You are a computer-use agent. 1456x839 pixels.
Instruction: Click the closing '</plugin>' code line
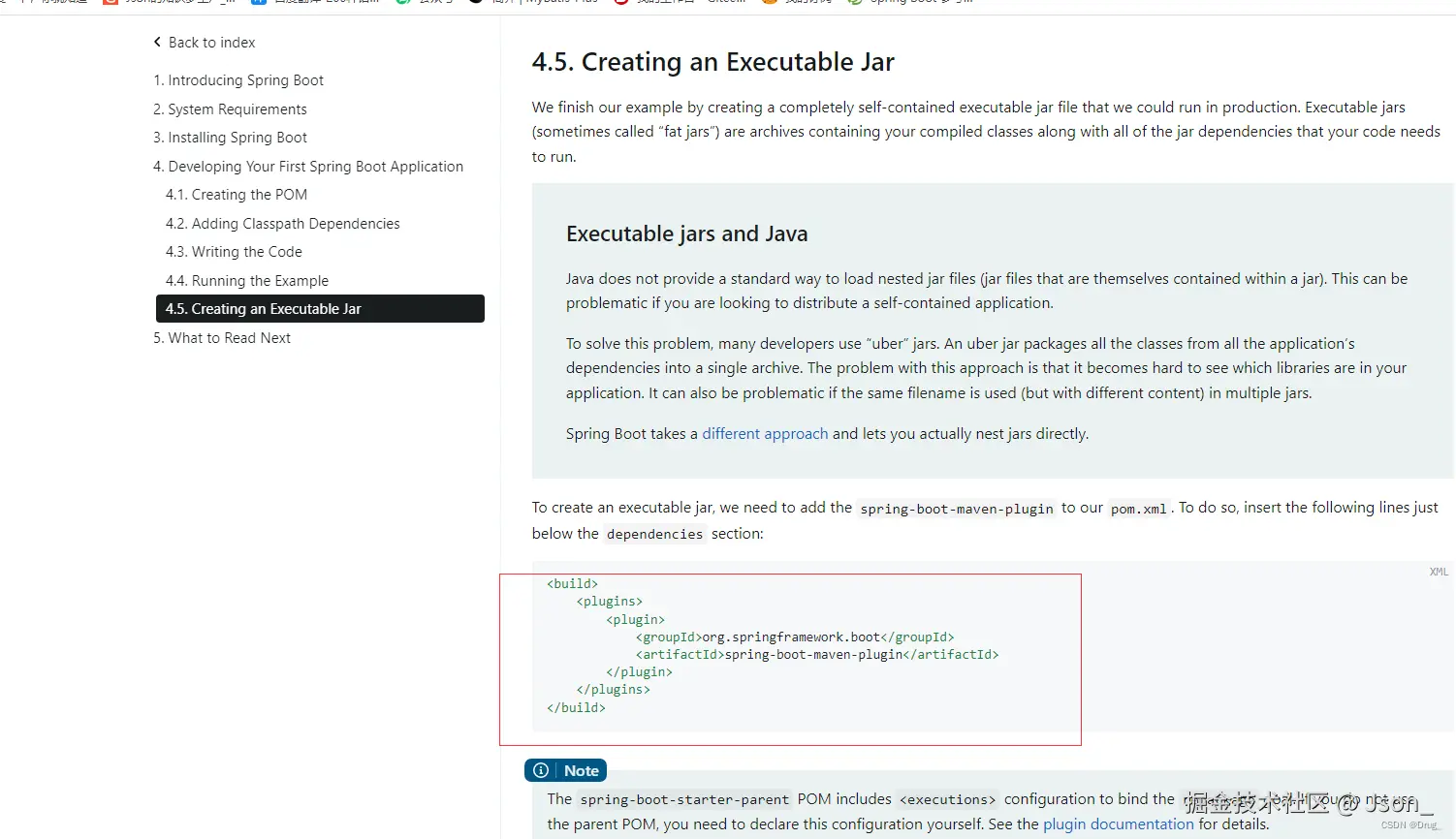tap(639, 672)
